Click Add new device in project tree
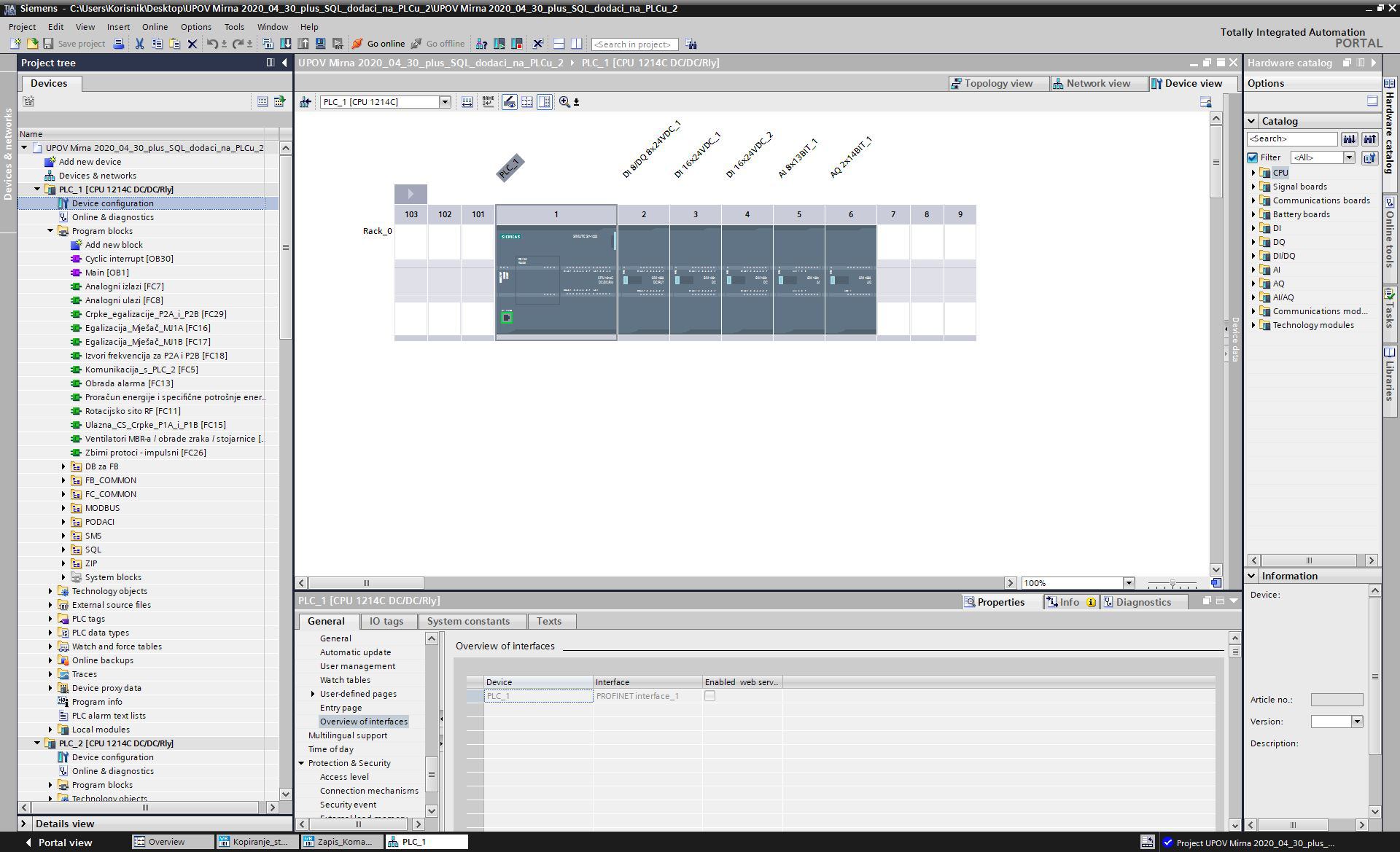This screenshot has height=852, width=1400. click(90, 162)
